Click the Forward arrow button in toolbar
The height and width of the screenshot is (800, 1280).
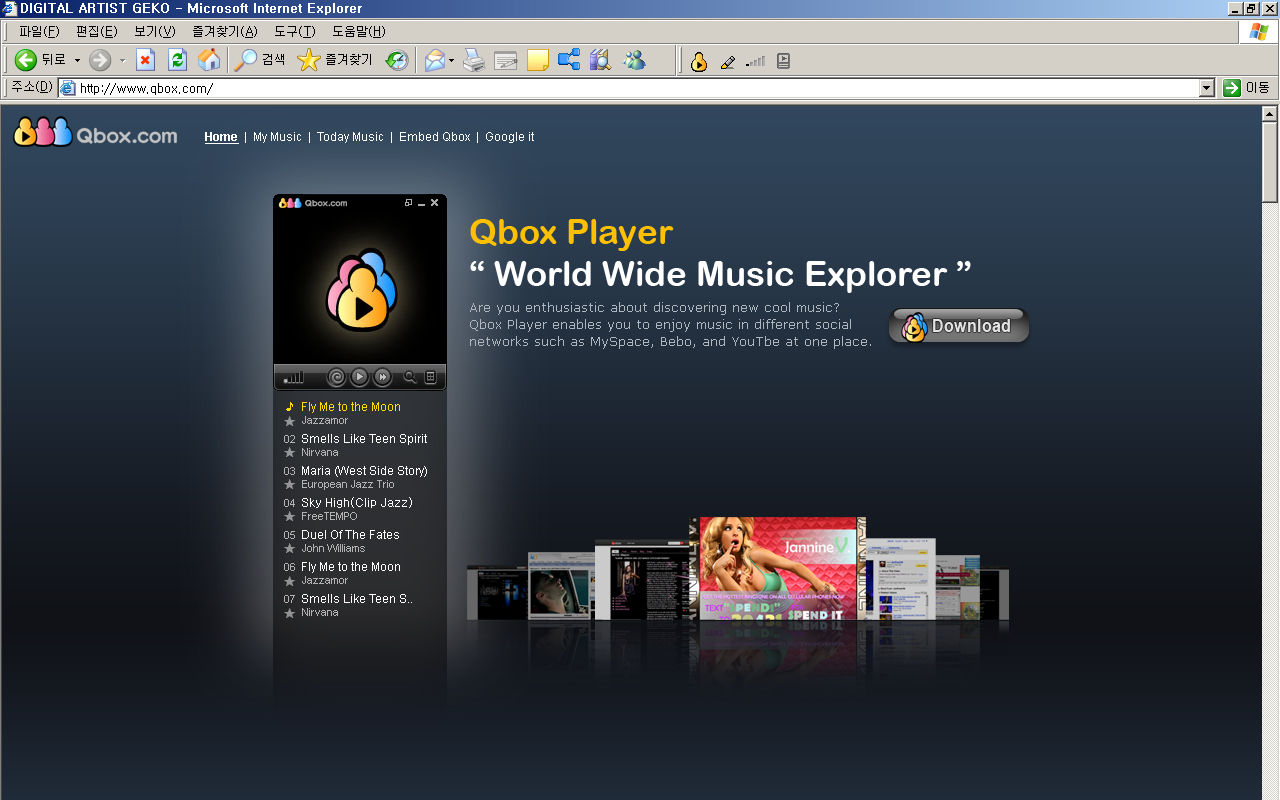[x=100, y=60]
